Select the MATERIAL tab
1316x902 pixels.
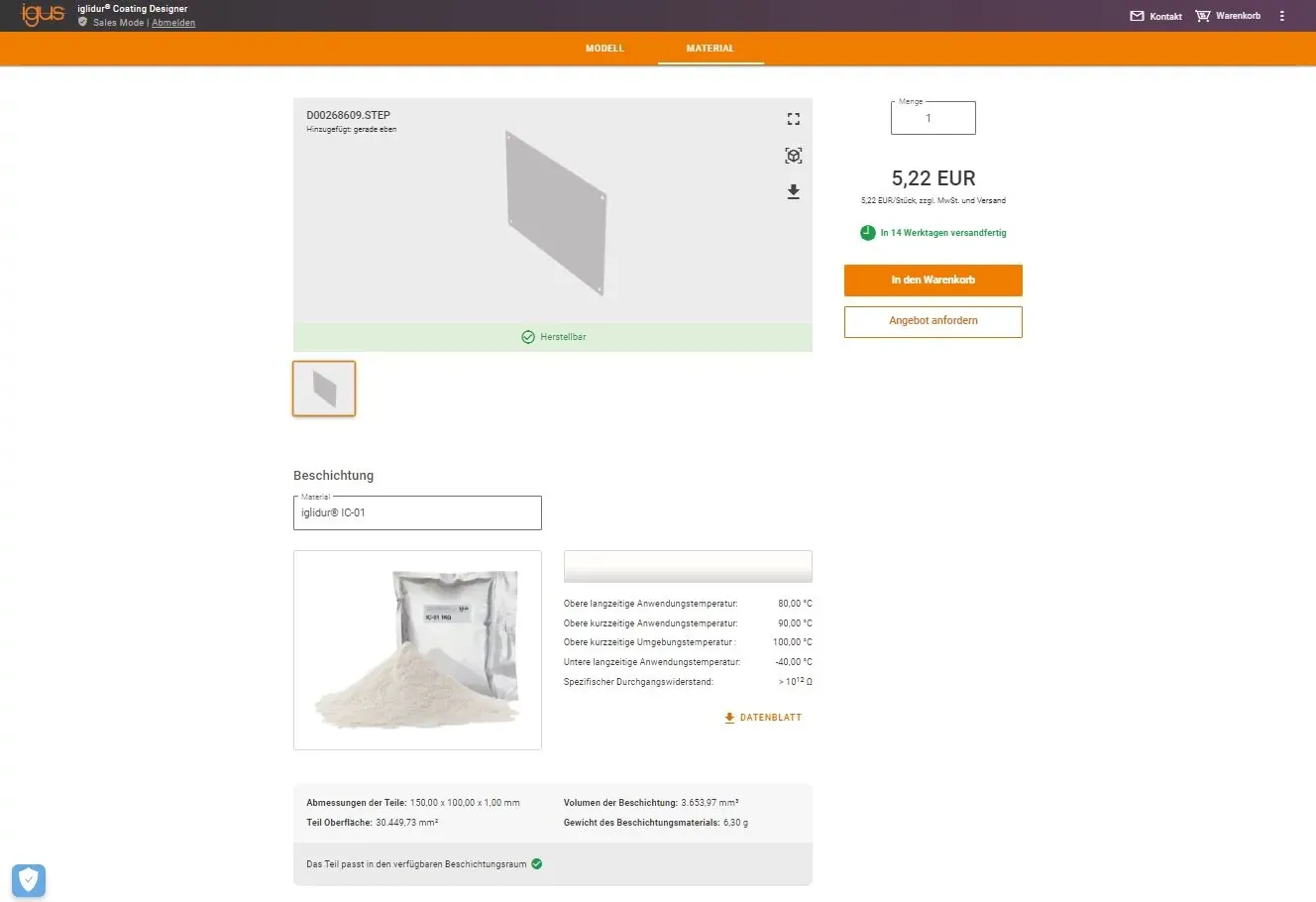(x=711, y=49)
